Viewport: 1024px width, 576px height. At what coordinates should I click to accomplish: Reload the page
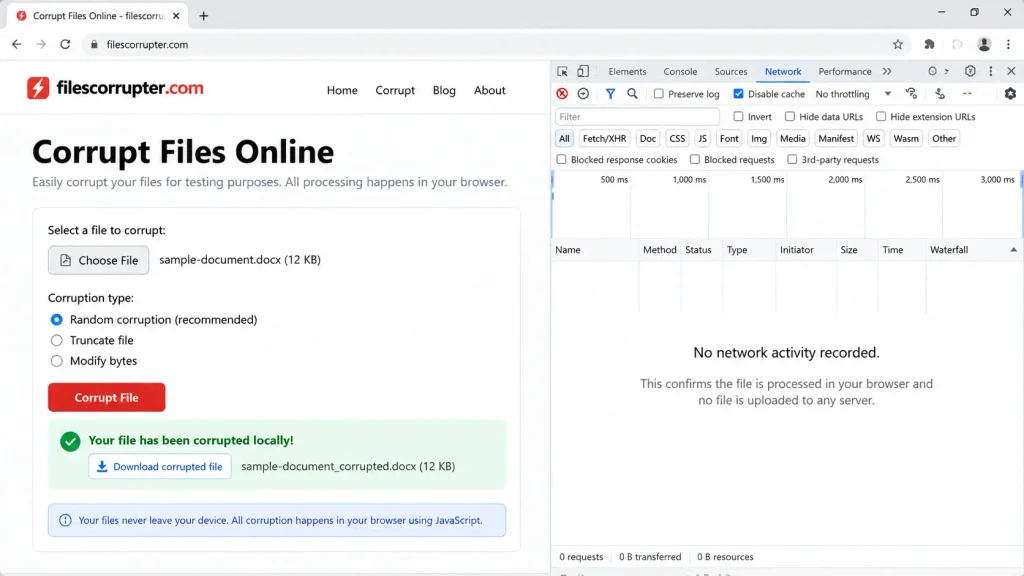tap(65, 44)
